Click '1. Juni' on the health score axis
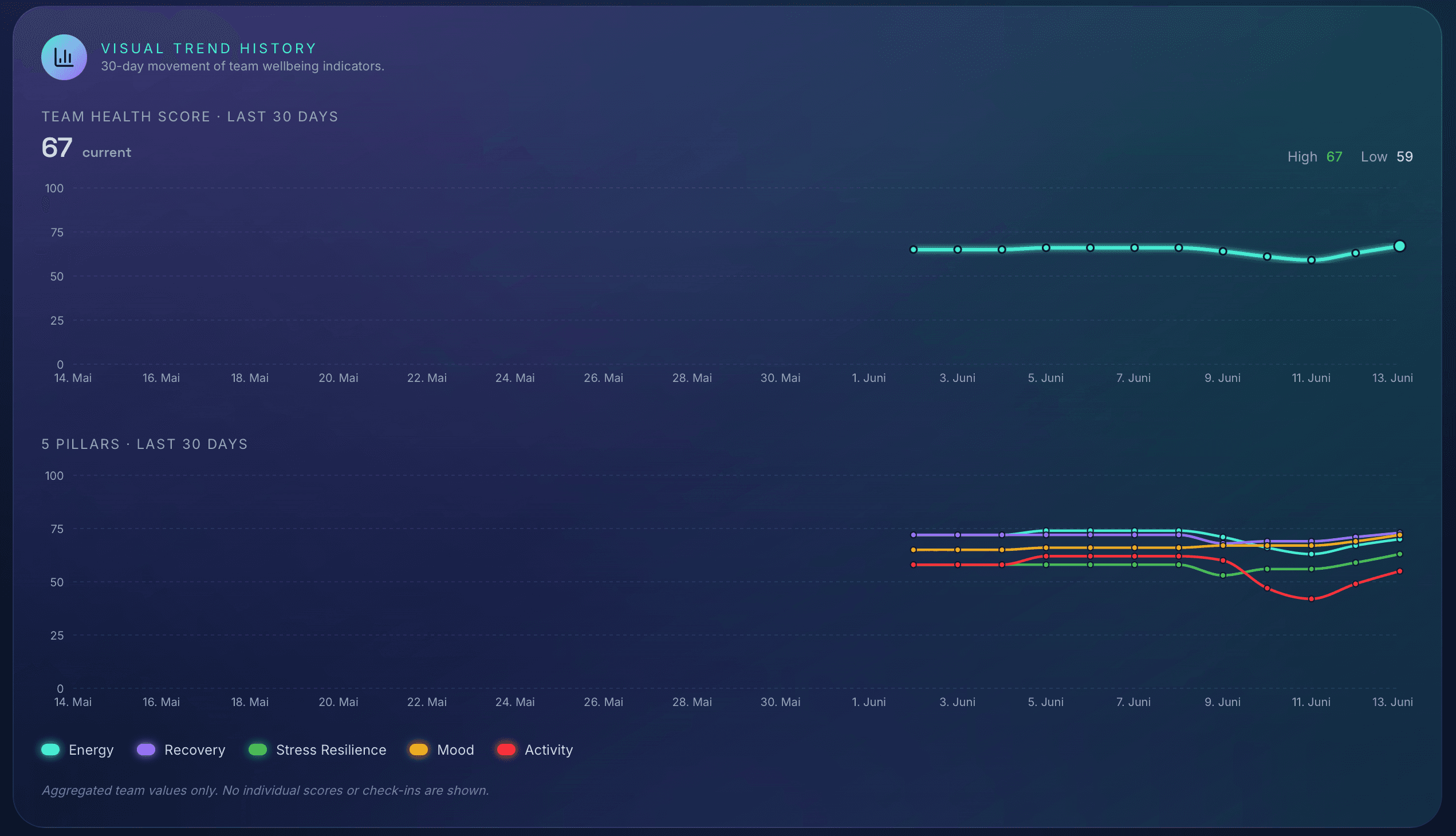 point(868,378)
